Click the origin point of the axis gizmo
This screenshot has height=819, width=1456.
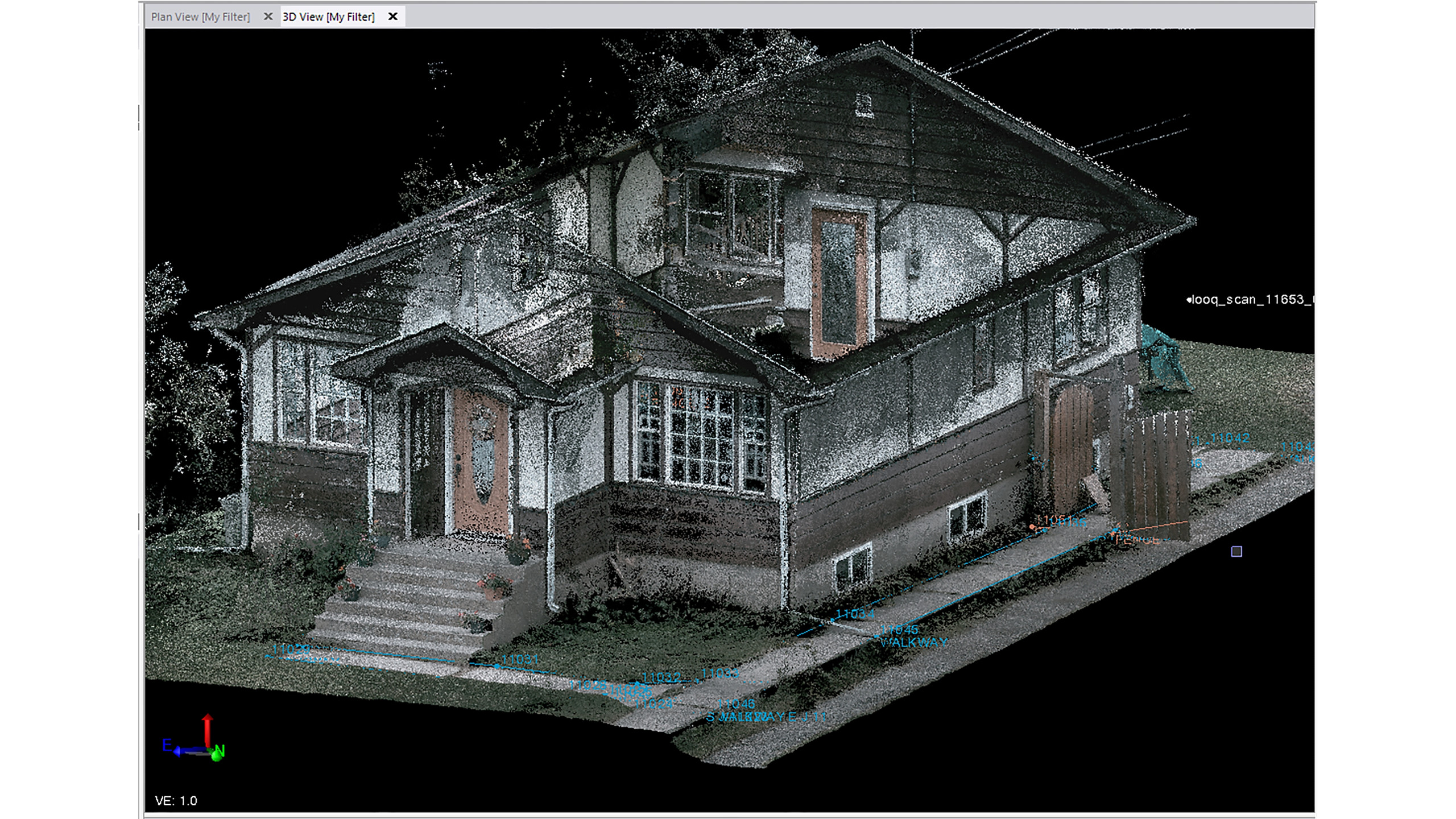tap(208, 748)
